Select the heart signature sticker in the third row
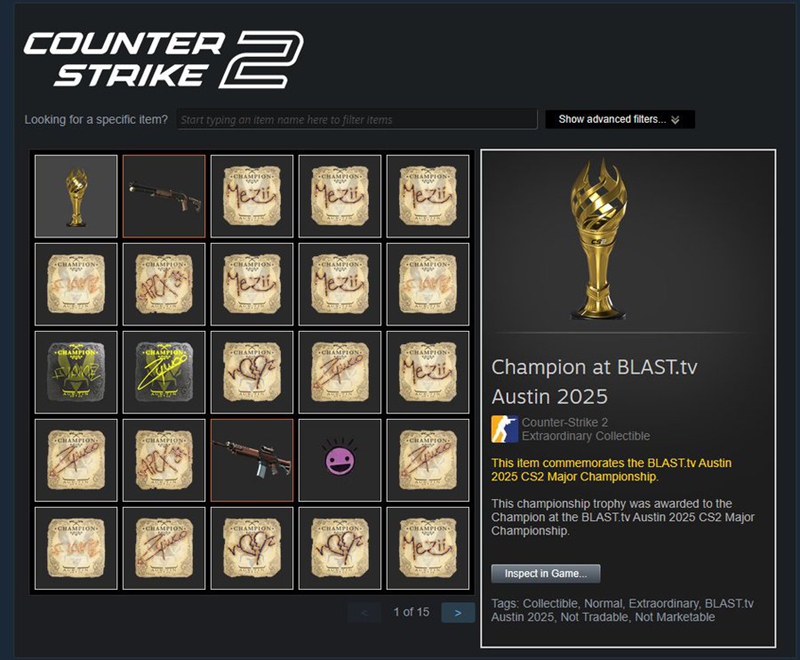Image resolution: width=800 pixels, height=660 pixels. tap(252, 372)
